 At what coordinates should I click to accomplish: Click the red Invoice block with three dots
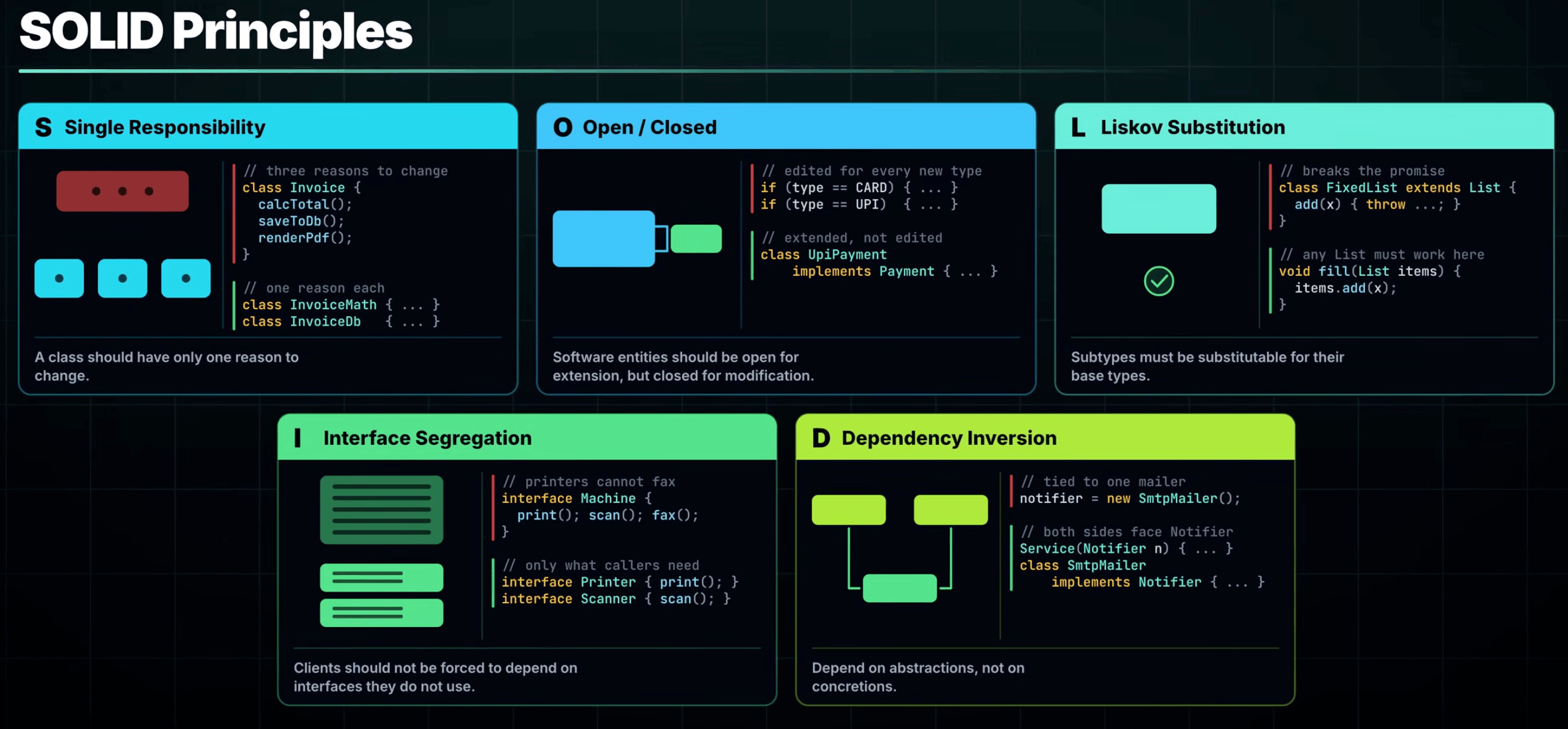122,191
